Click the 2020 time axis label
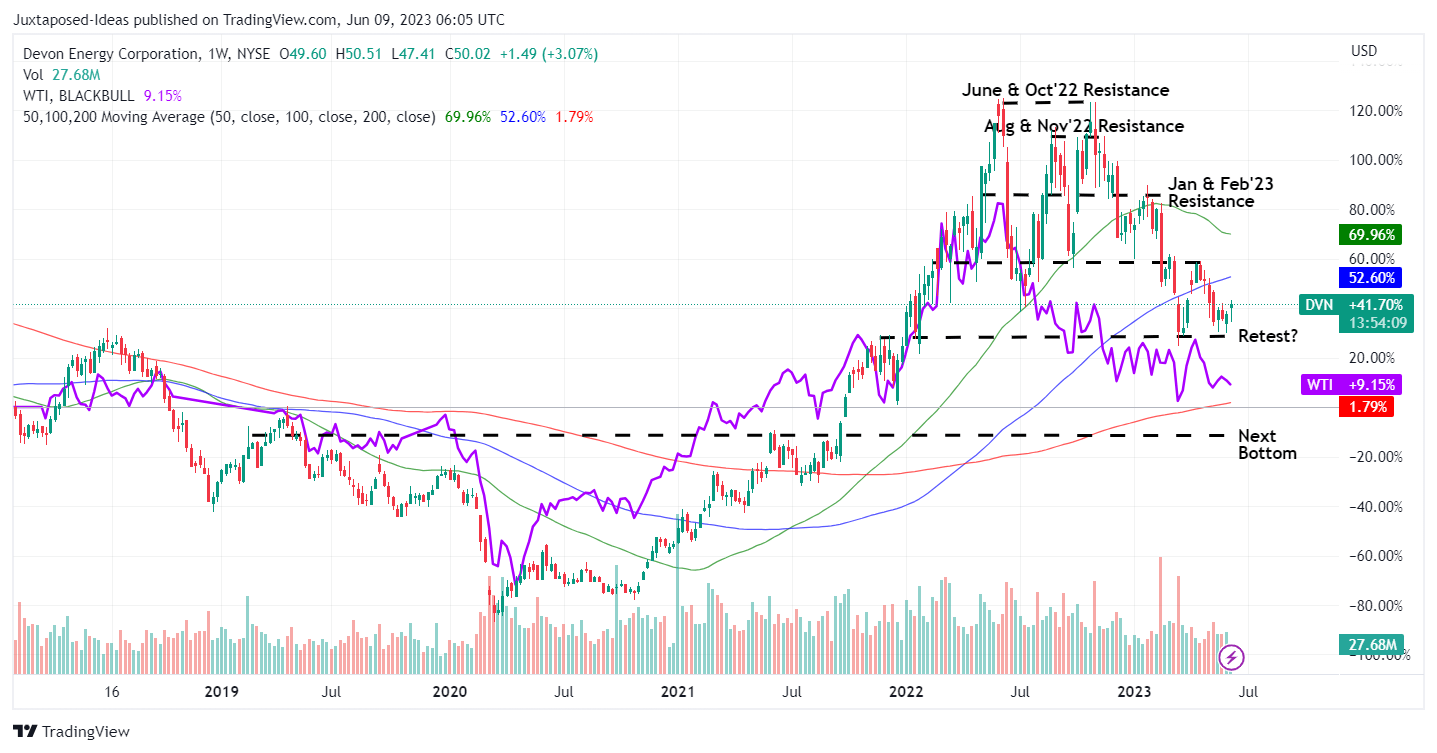The image size is (1437, 753). click(449, 691)
